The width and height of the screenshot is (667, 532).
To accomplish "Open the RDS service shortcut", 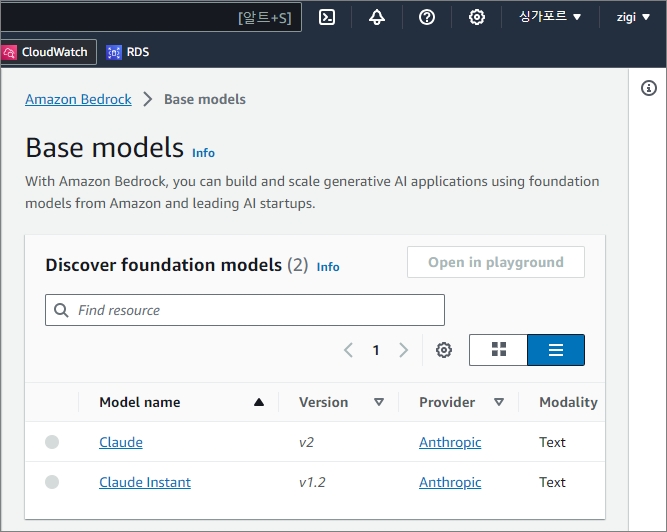I will point(128,52).
